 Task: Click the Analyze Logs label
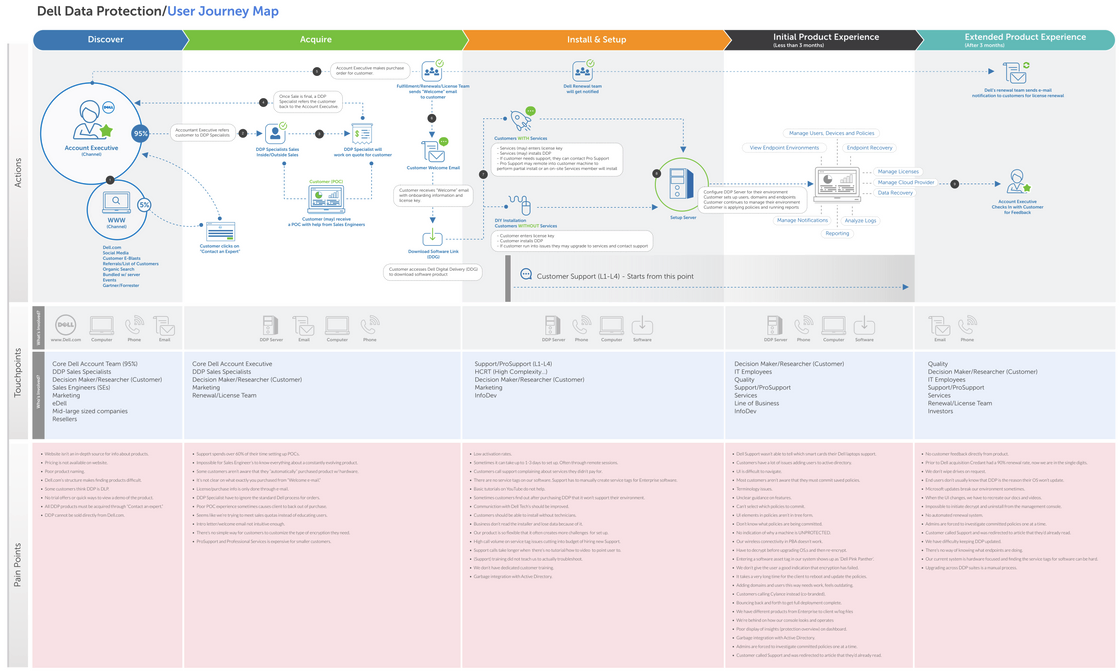[860, 220]
